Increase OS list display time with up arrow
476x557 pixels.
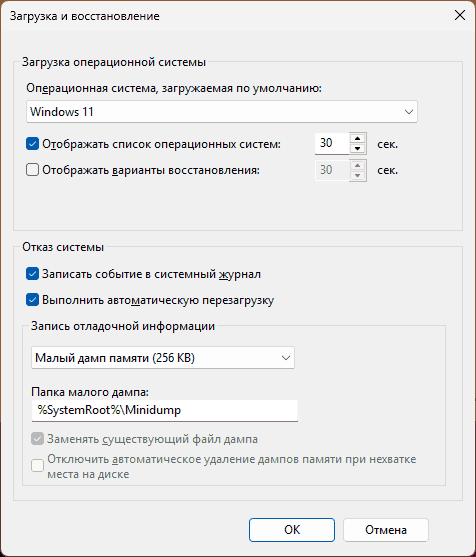[x=358, y=139]
